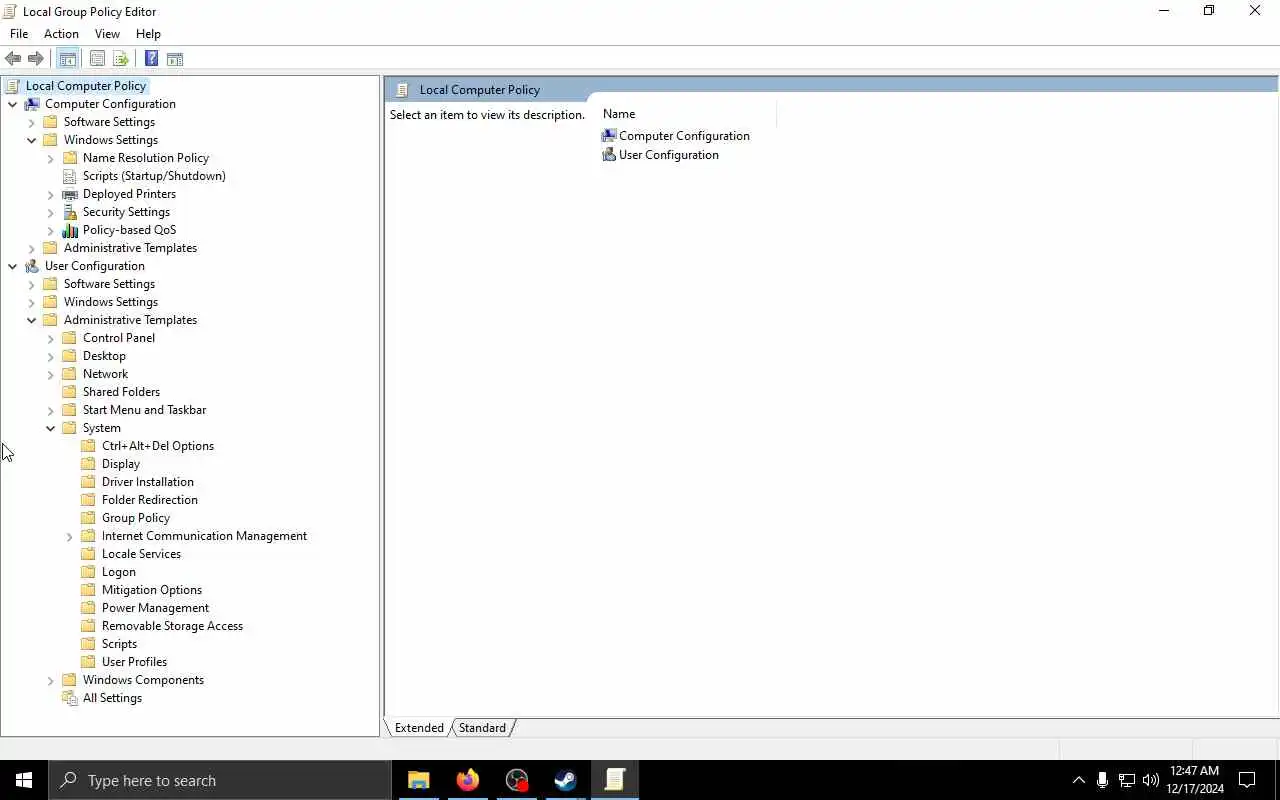This screenshot has height=800, width=1280.
Task: Click the Forward arrow toolbar button
Action: 36,59
